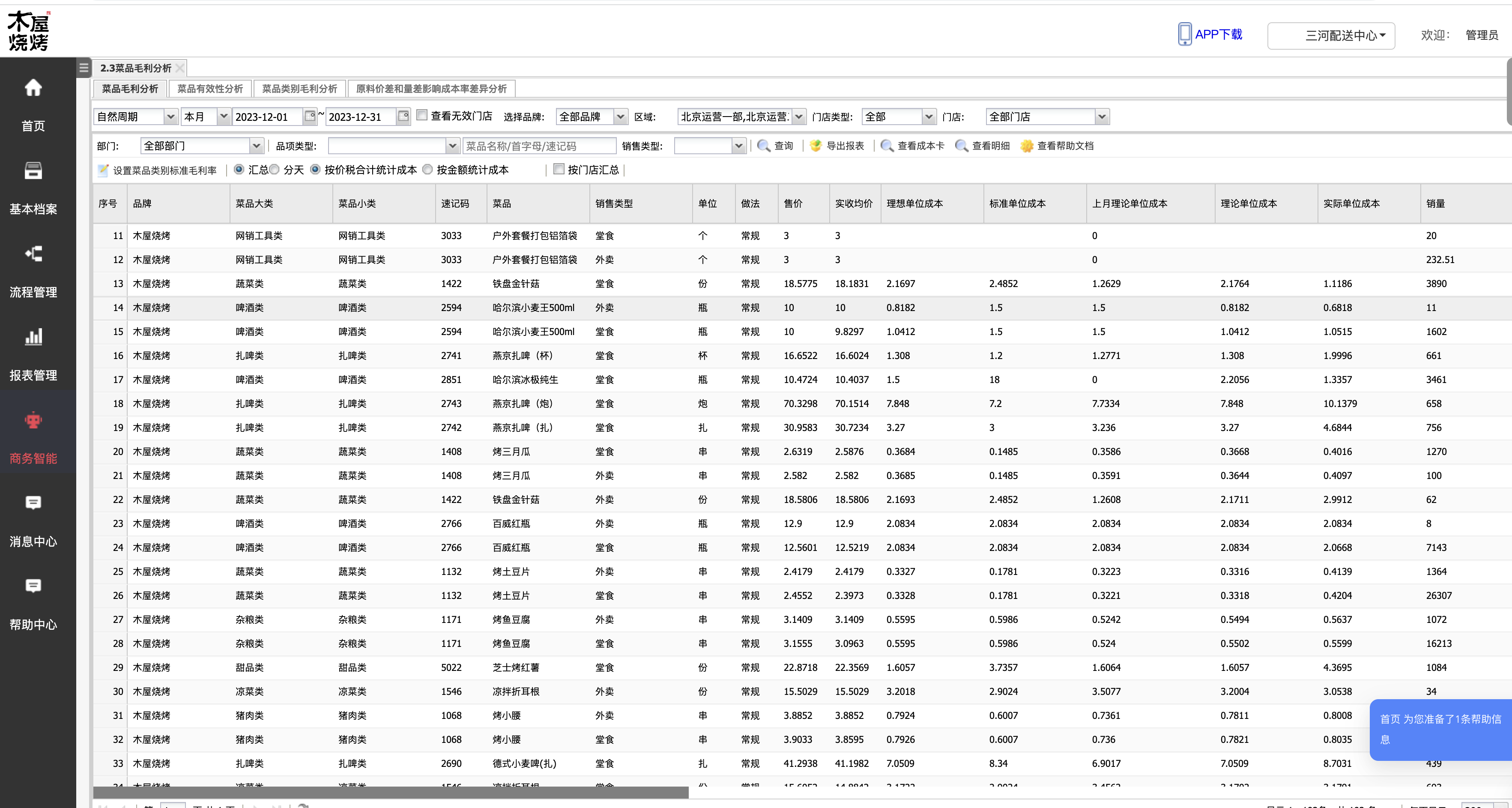Open 帮助中心 help icon in sidebar
The width and height of the screenshot is (1512, 808).
tap(33, 586)
